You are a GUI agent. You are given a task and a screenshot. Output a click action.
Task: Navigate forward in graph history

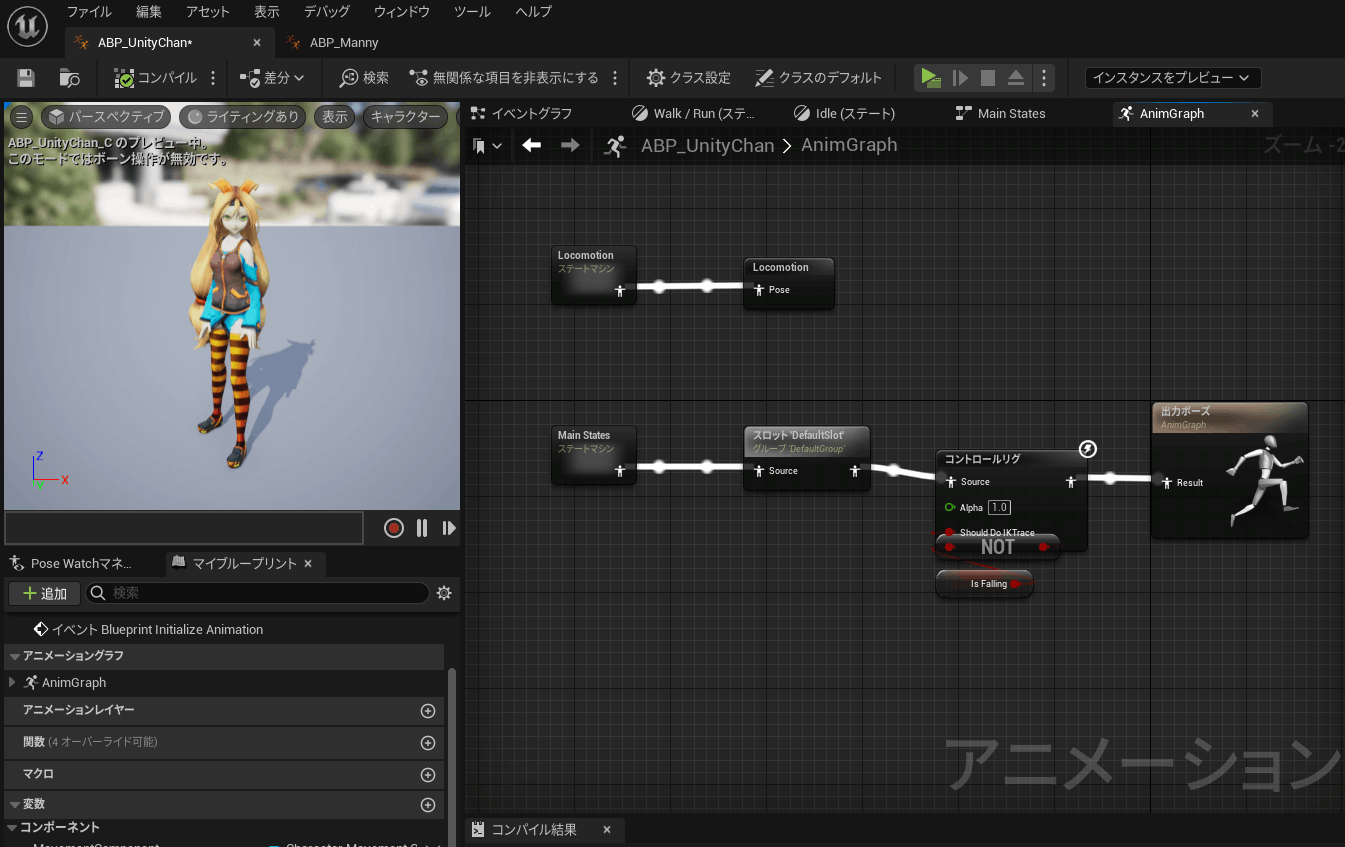click(x=570, y=146)
